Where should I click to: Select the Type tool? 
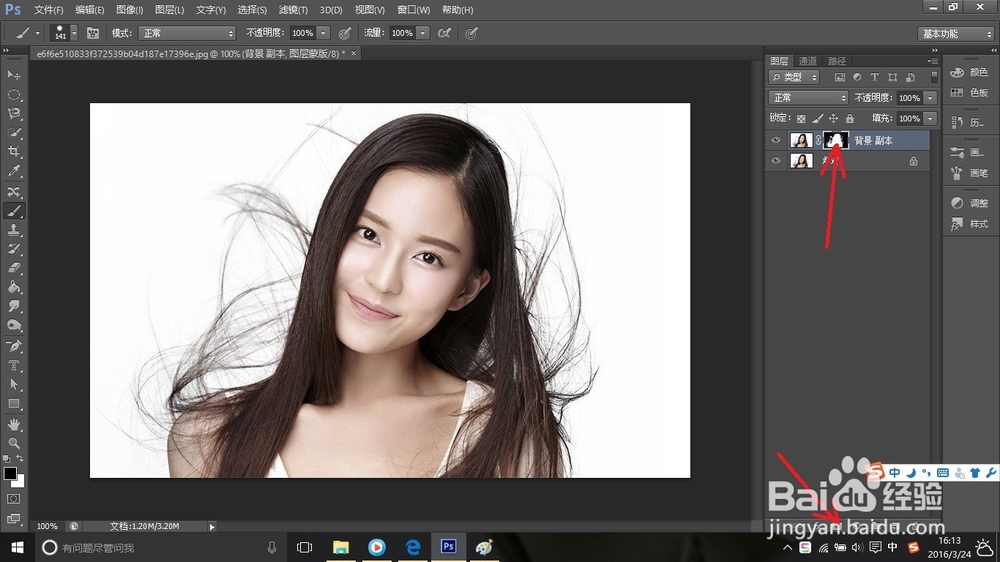(x=13, y=366)
